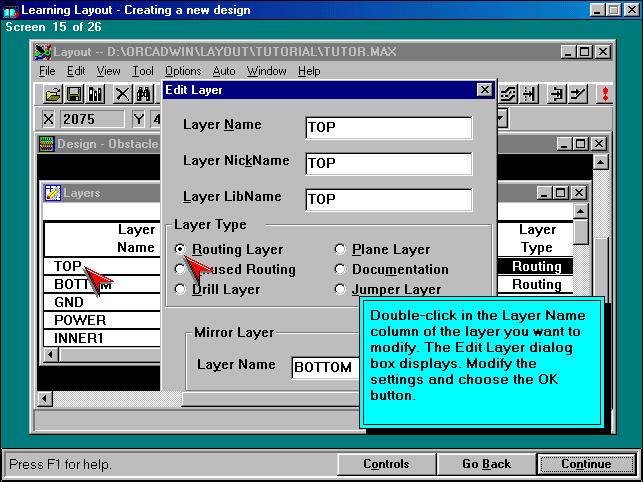Click the Layers list scroll up arrow
This screenshot has height=482, width=643.
pyautogui.click(x=581, y=213)
